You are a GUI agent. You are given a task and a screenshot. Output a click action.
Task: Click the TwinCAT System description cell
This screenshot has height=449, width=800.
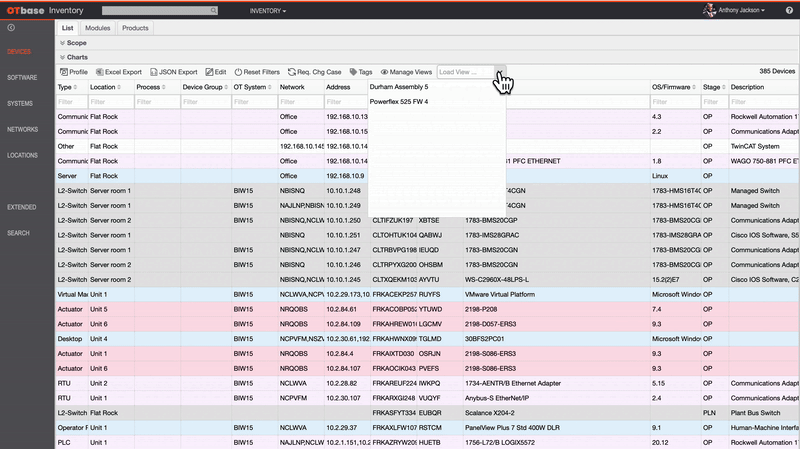(x=755, y=146)
